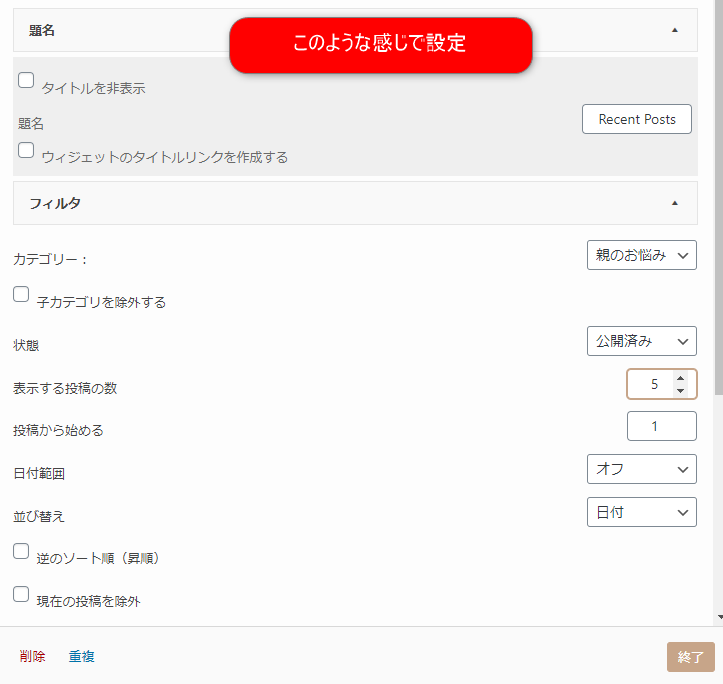This screenshot has height=684, width=723.
Task: Click the Recent Posts title input field
Action: [637, 119]
